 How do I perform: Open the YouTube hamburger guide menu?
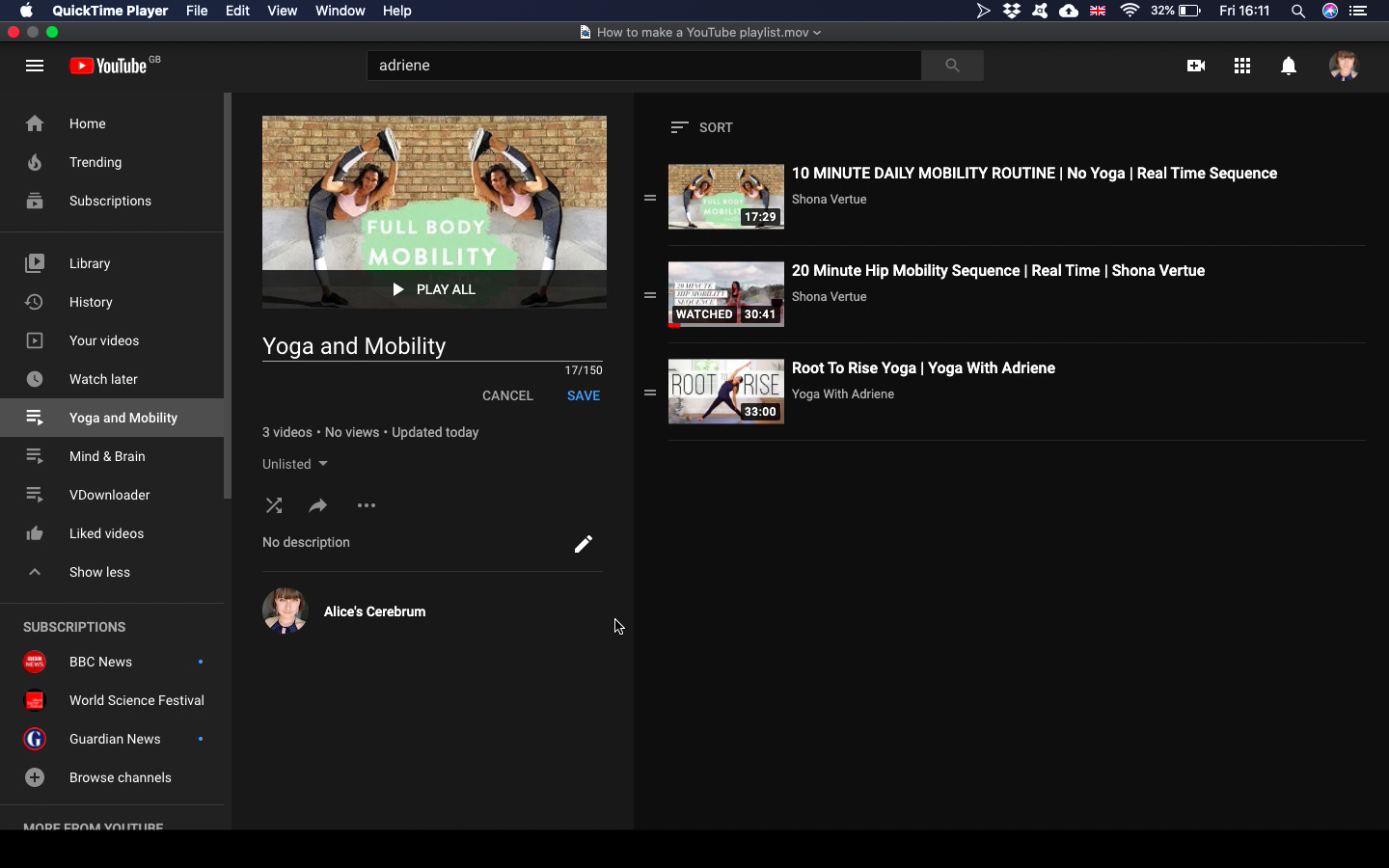(35, 66)
